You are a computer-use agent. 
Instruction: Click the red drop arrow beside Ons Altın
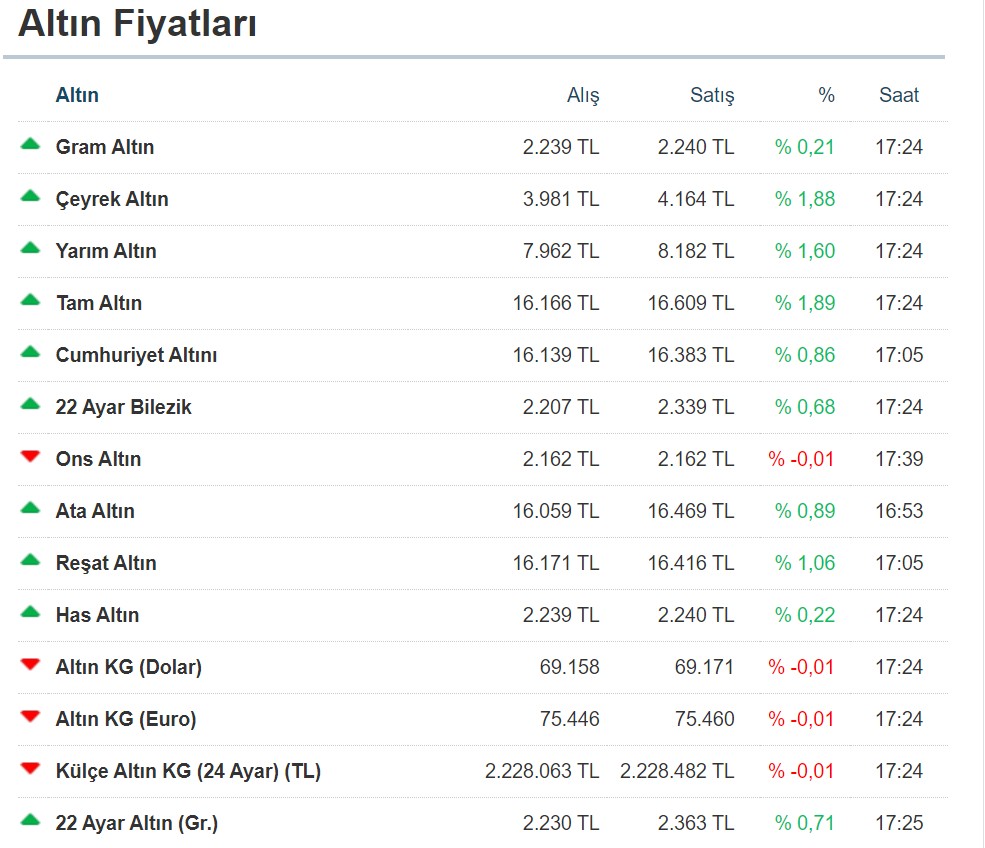pos(30,458)
